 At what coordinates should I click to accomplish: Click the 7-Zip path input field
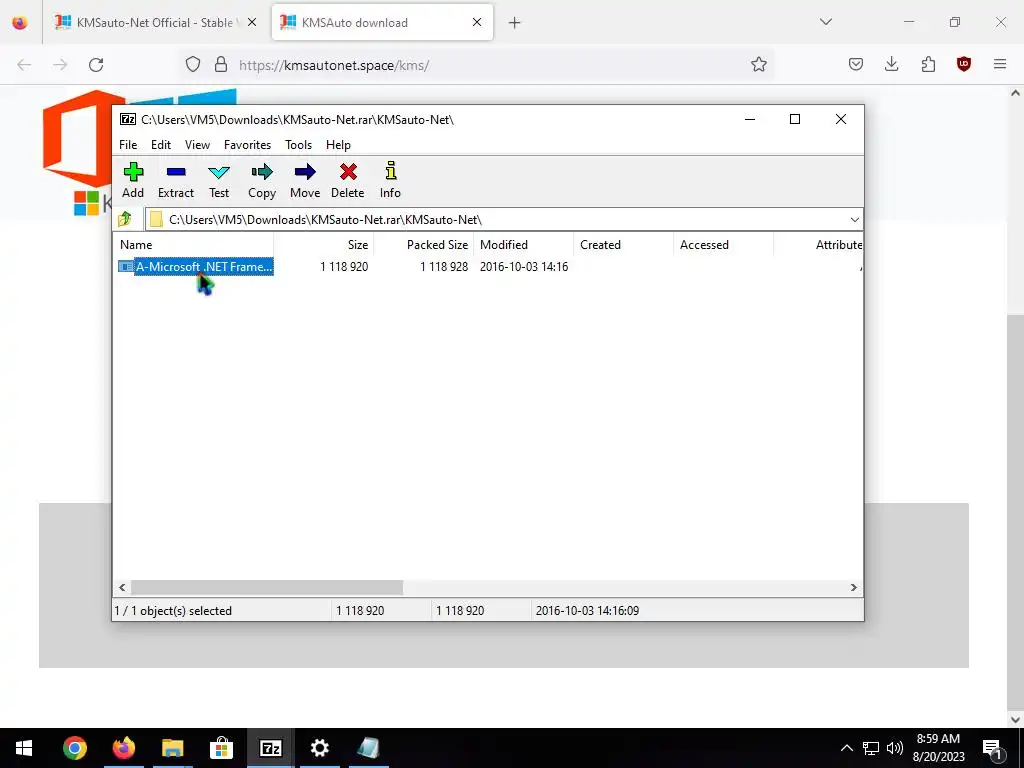496,219
